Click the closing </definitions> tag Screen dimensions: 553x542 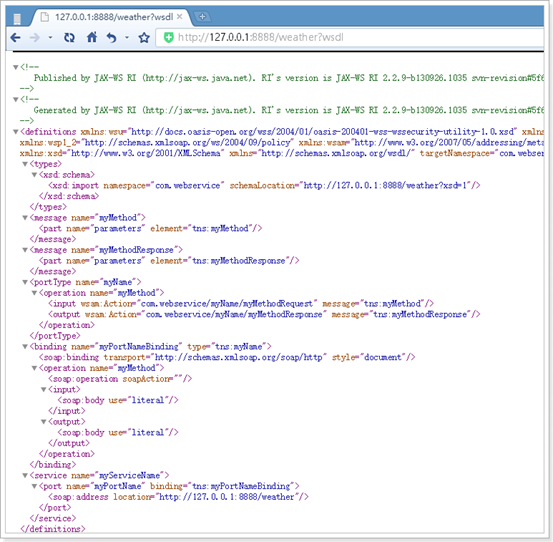pyautogui.click(x=53, y=529)
